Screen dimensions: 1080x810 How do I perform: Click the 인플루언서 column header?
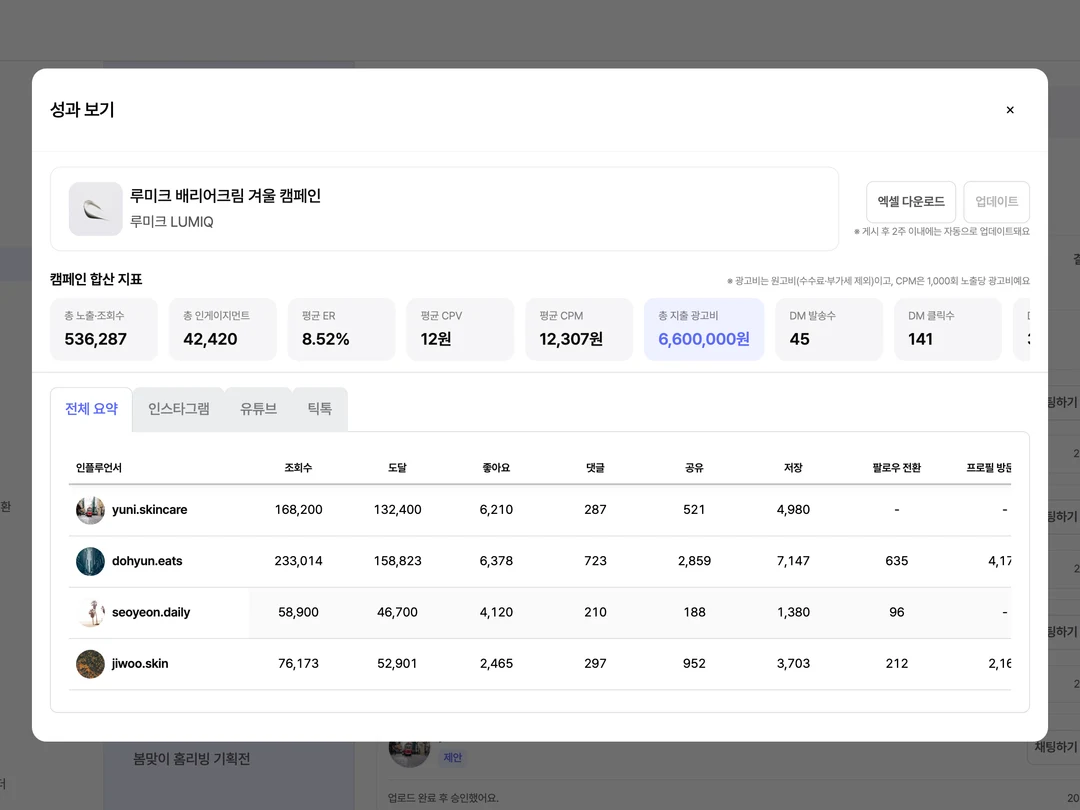coord(98,468)
